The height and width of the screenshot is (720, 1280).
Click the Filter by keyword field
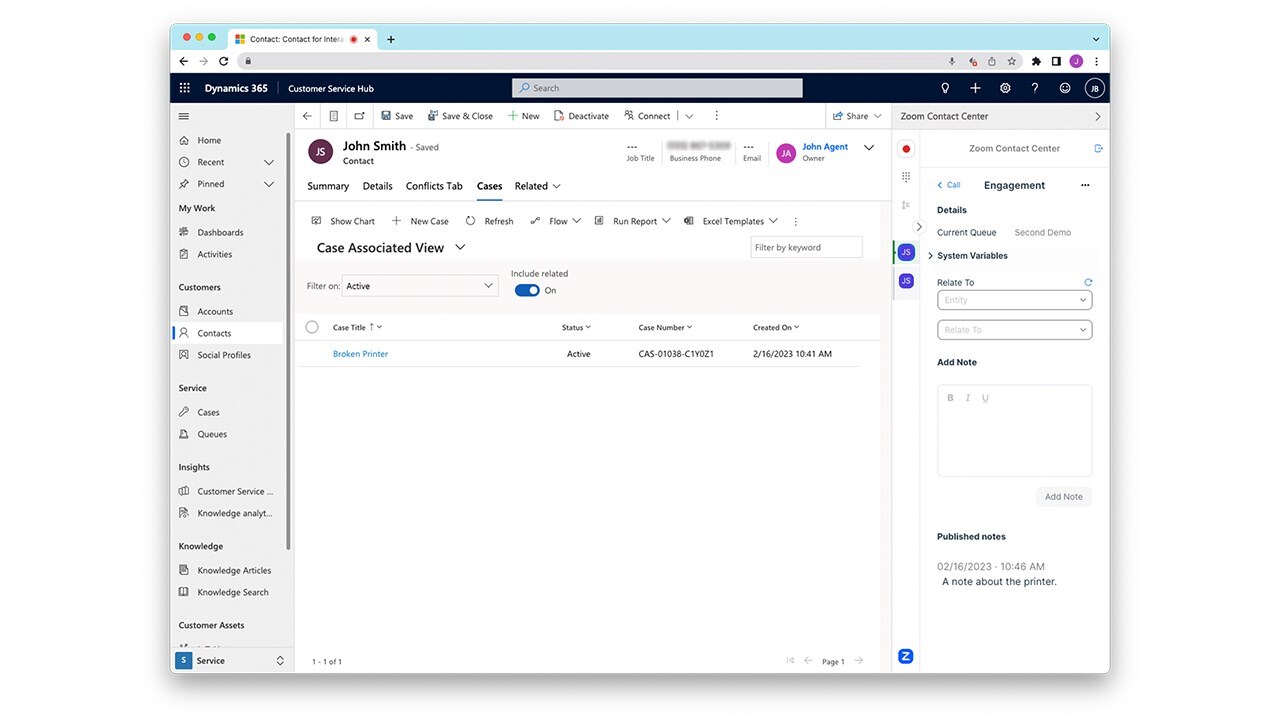pos(806,247)
